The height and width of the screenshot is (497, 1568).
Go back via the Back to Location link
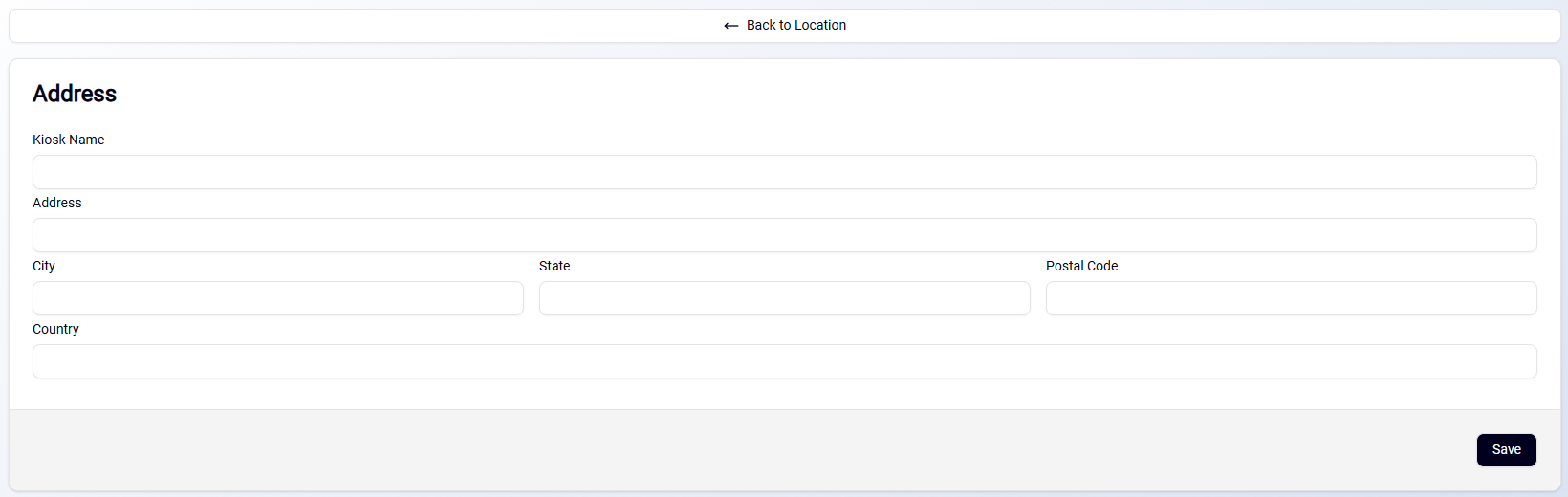[785, 26]
